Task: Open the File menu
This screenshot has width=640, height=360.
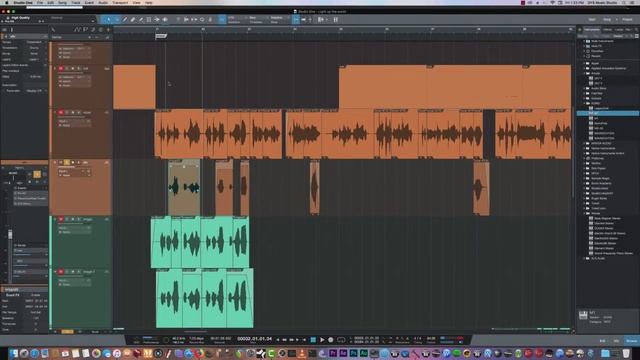Action: 40,2
